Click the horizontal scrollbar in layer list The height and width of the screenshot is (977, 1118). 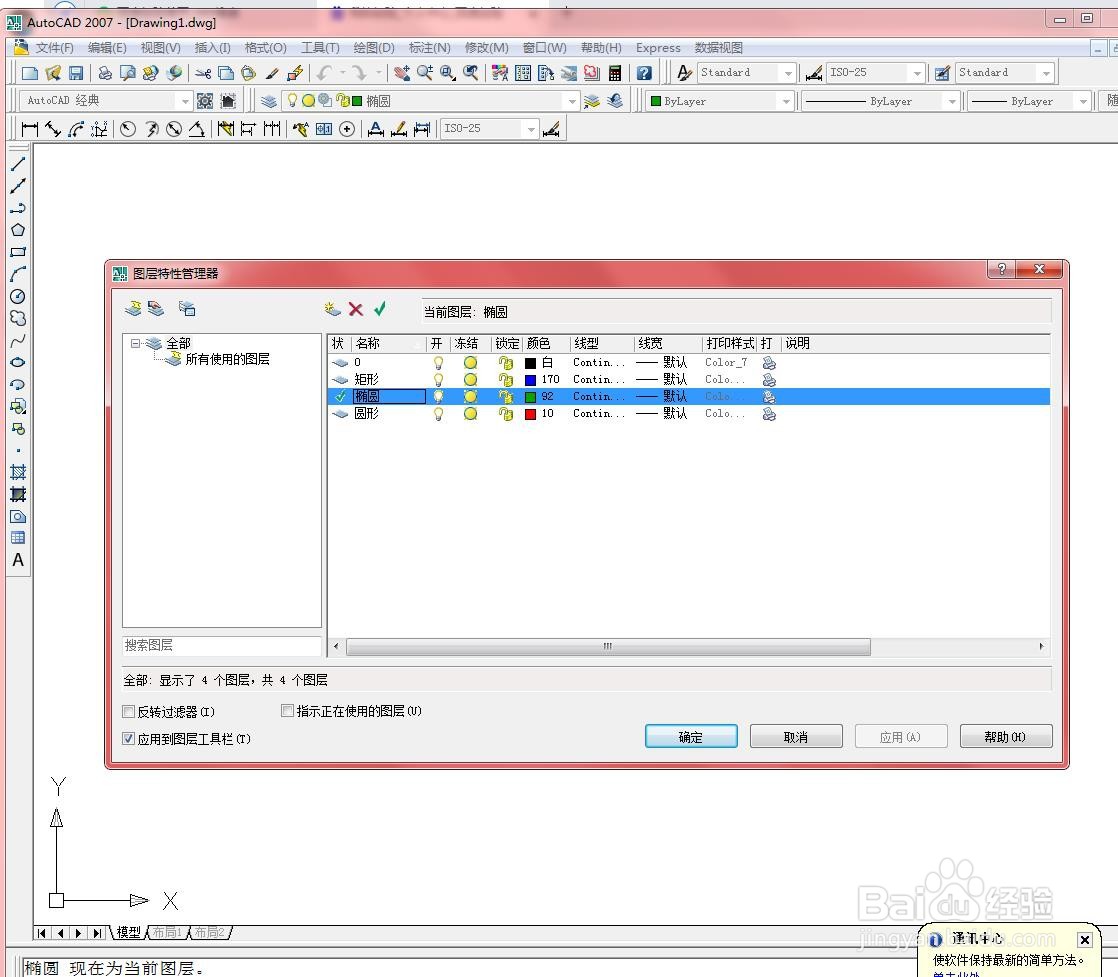click(607, 647)
